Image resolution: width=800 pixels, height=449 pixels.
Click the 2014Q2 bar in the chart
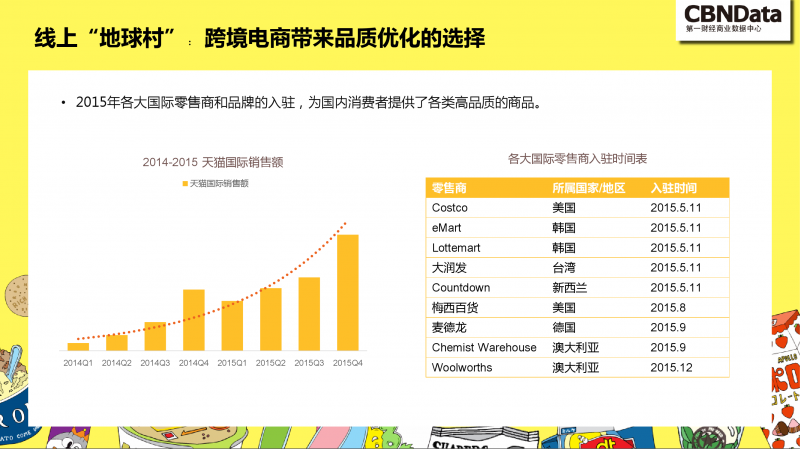point(117,342)
